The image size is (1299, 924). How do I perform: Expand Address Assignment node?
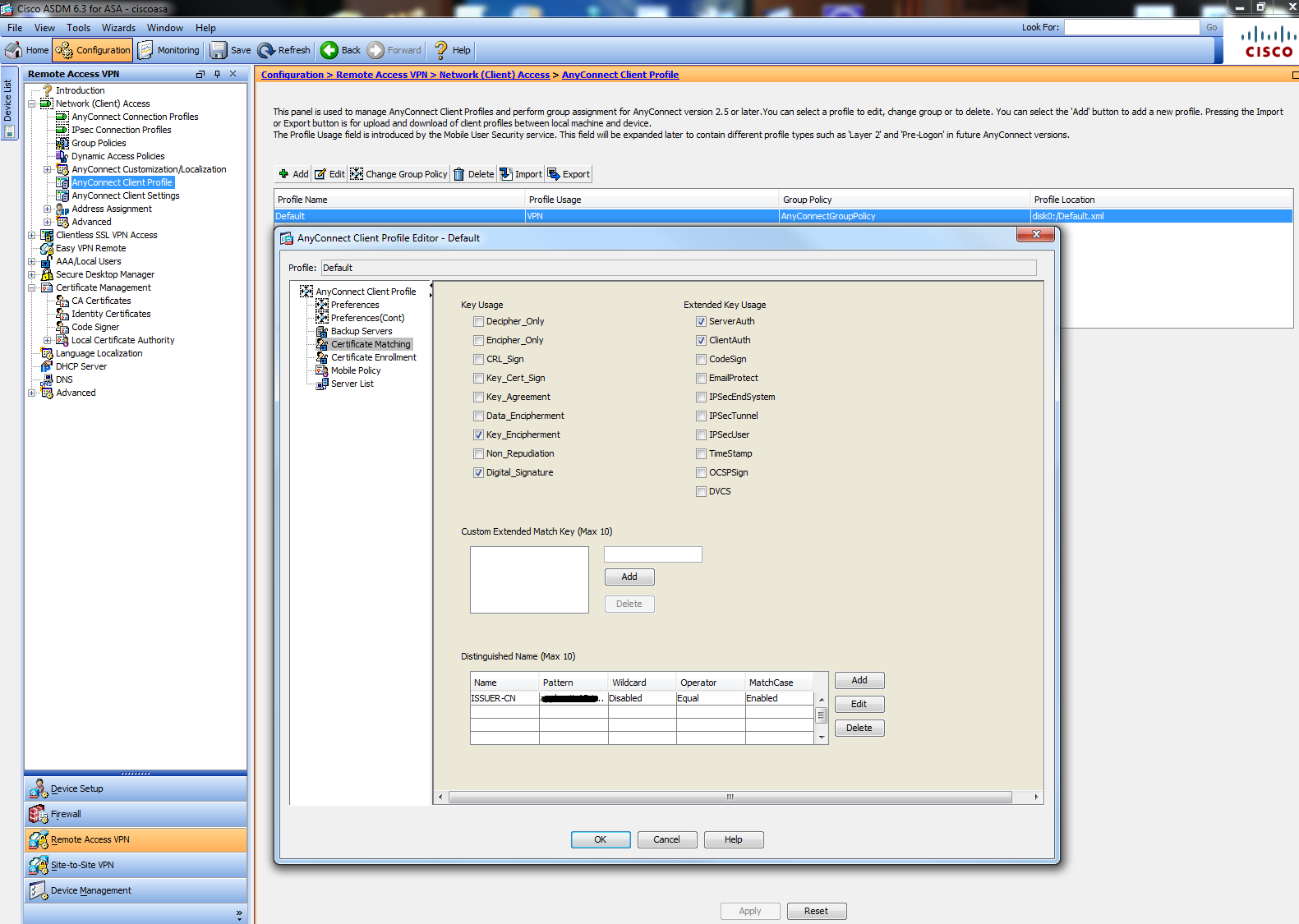(47, 209)
